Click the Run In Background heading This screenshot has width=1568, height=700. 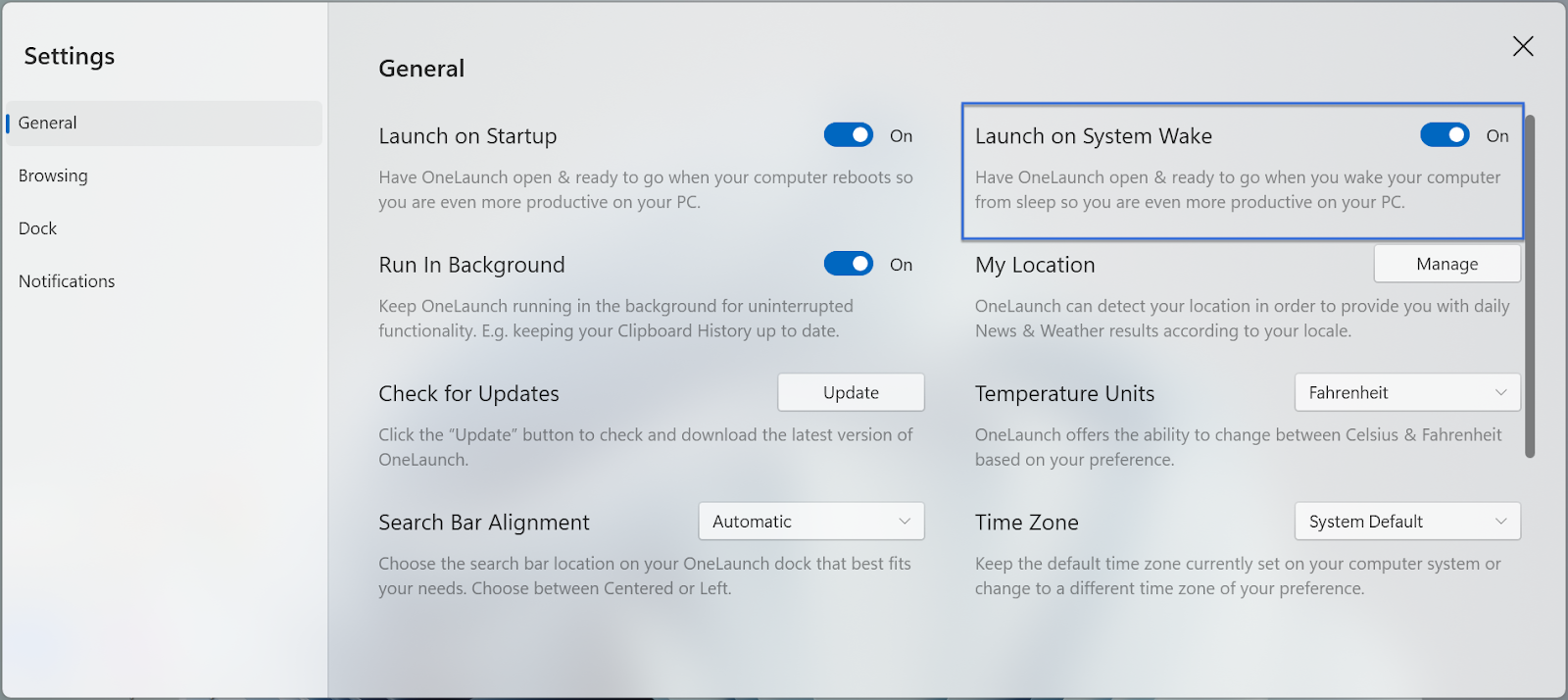click(471, 265)
